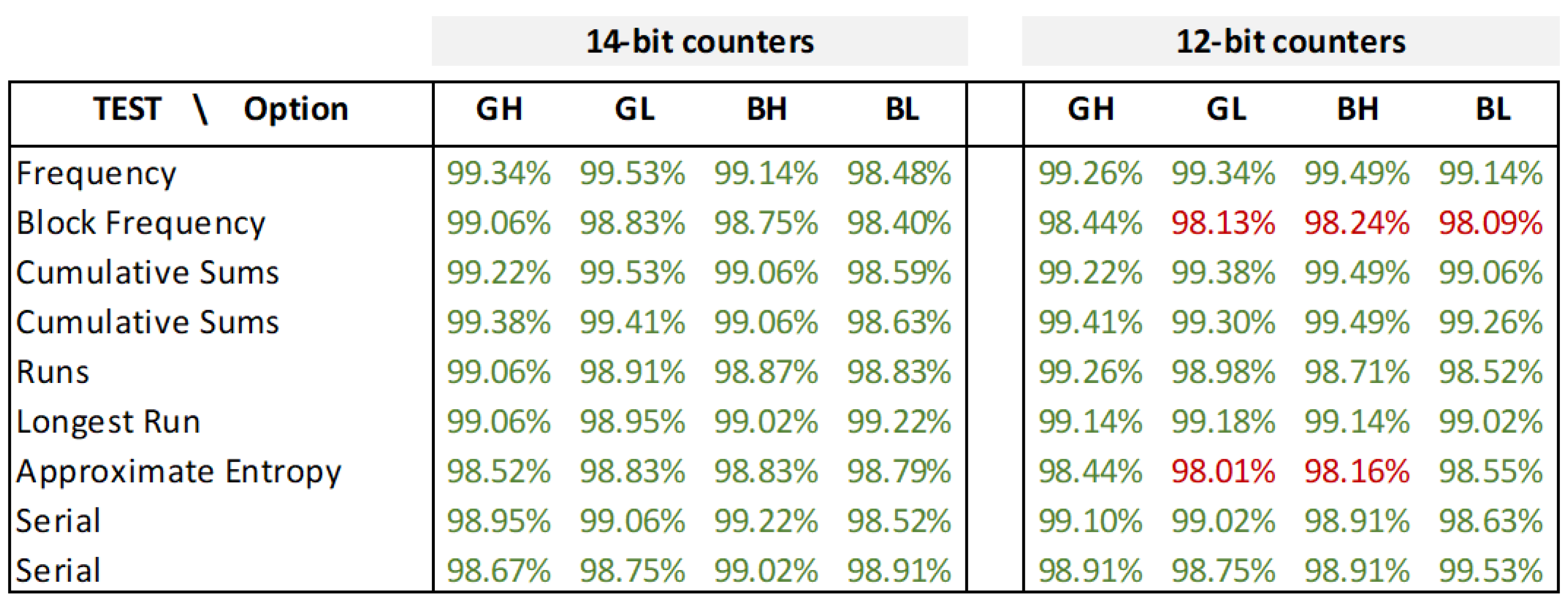Select the 98.40% Block Frequency value
Image resolution: width=1568 pixels, height=608 pixels.
tap(899, 223)
